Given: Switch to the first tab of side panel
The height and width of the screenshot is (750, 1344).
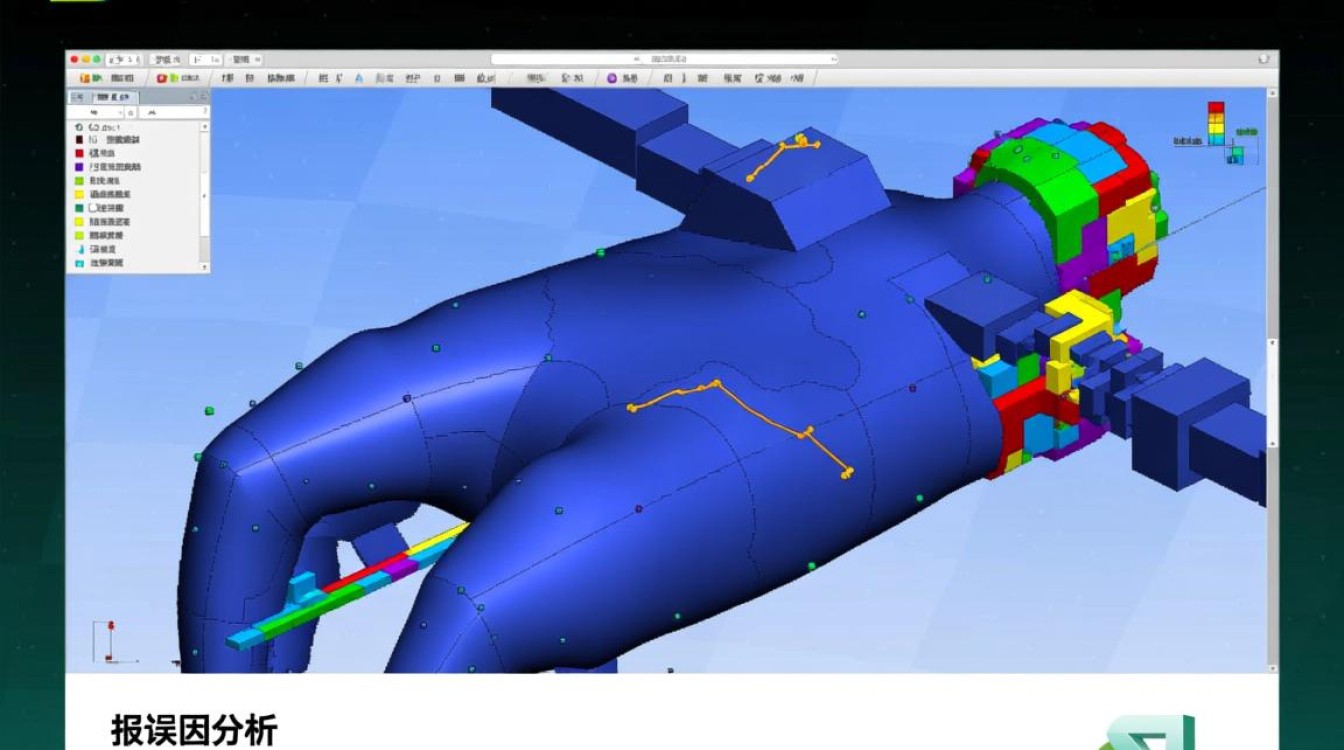Looking at the screenshot, I should coord(78,97).
